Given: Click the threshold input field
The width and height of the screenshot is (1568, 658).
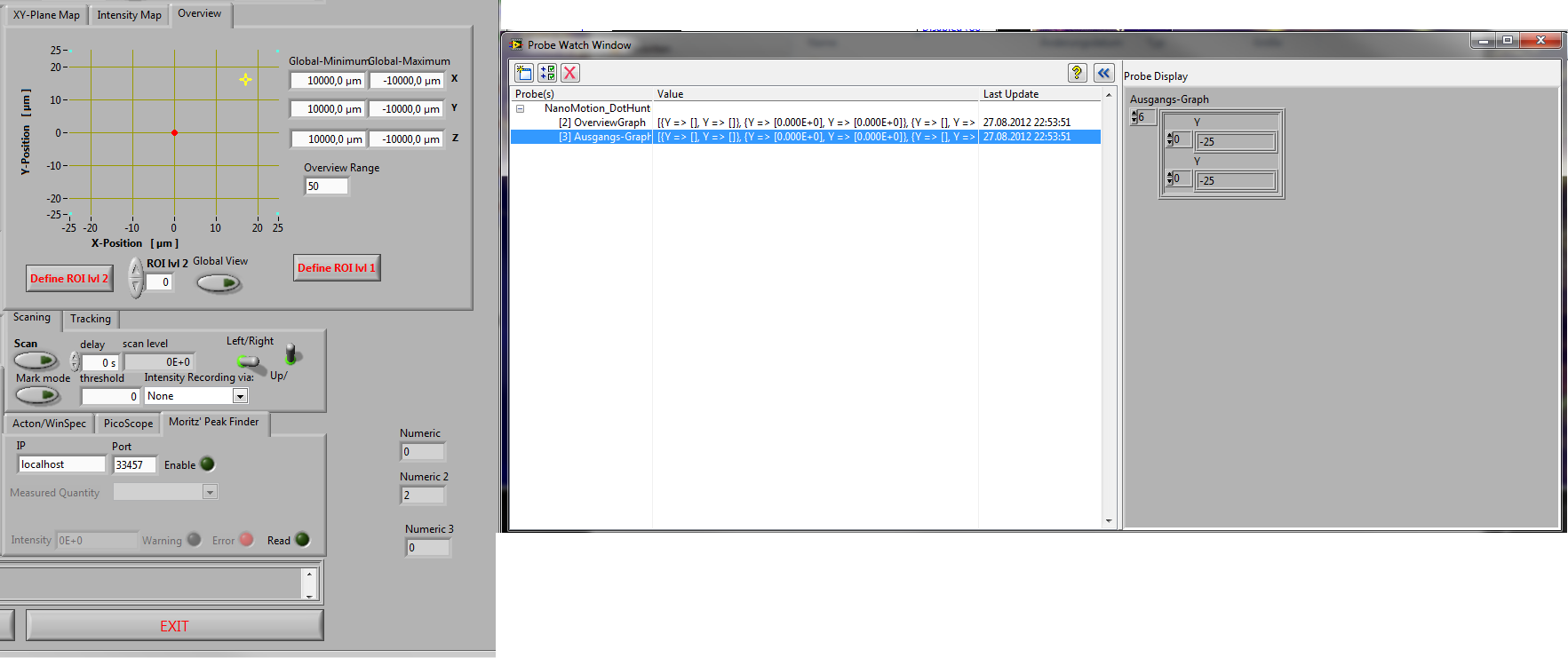Looking at the screenshot, I should [x=111, y=396].
